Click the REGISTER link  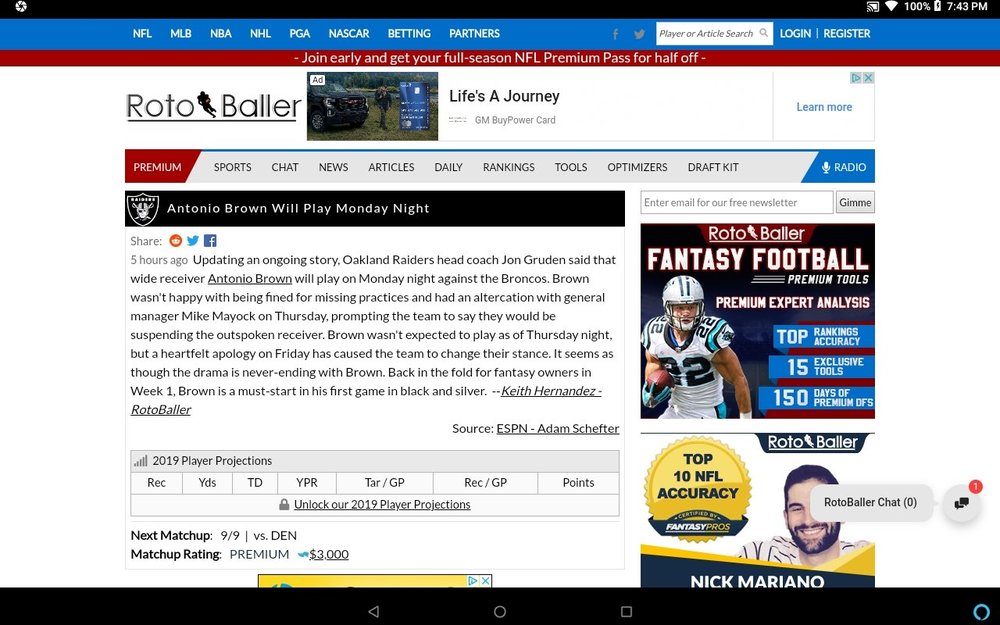pyautogui.click(x=847, y=34)
